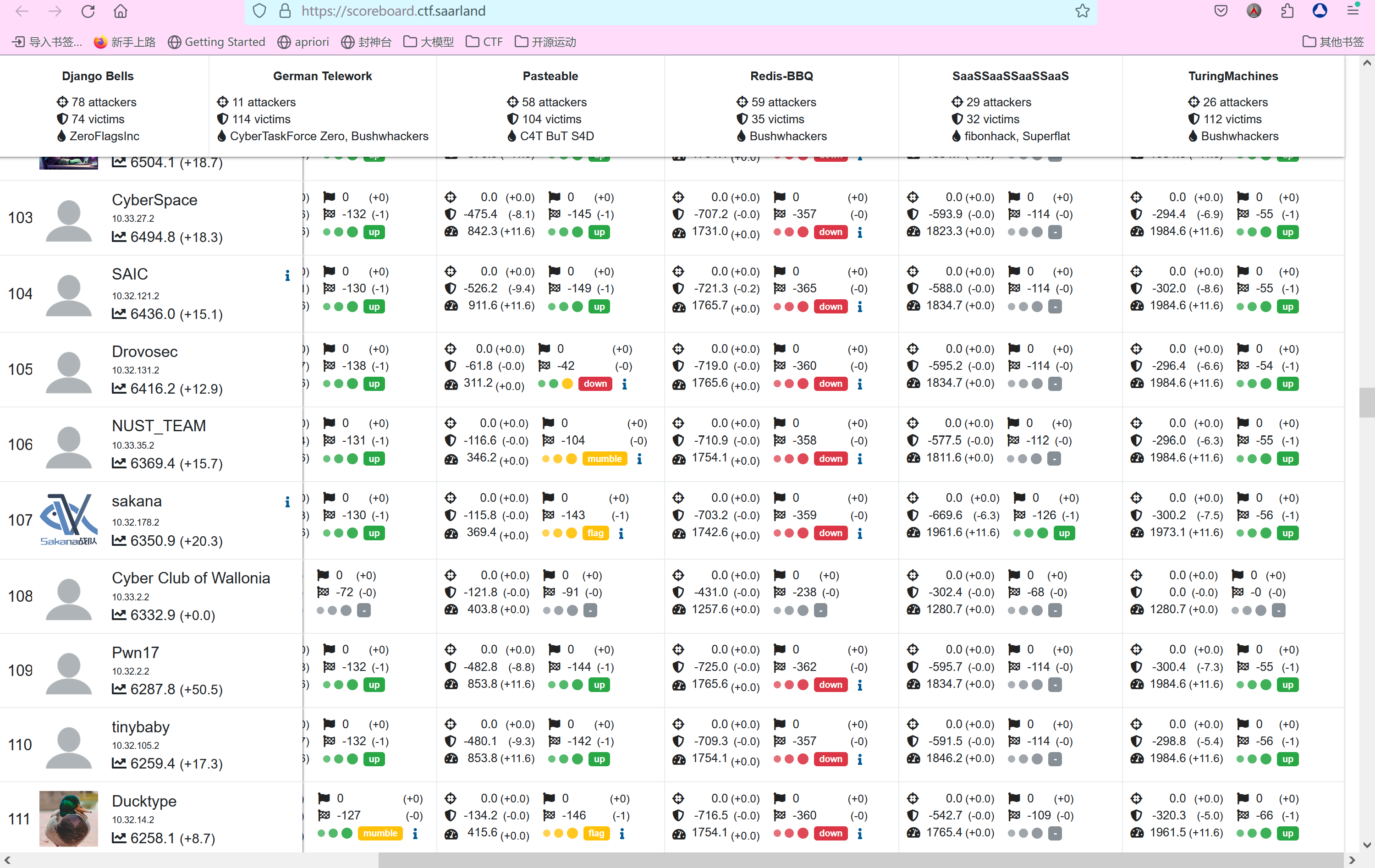
Task: Open the 大模型 bookmarks folder
Action: (429, 42)
